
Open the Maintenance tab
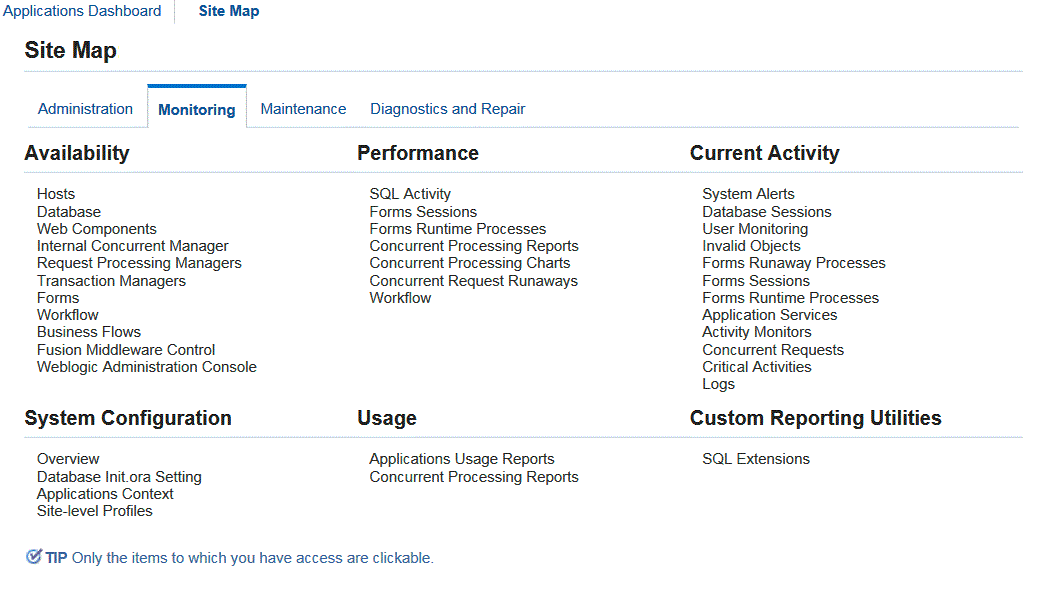pos(303,109)
